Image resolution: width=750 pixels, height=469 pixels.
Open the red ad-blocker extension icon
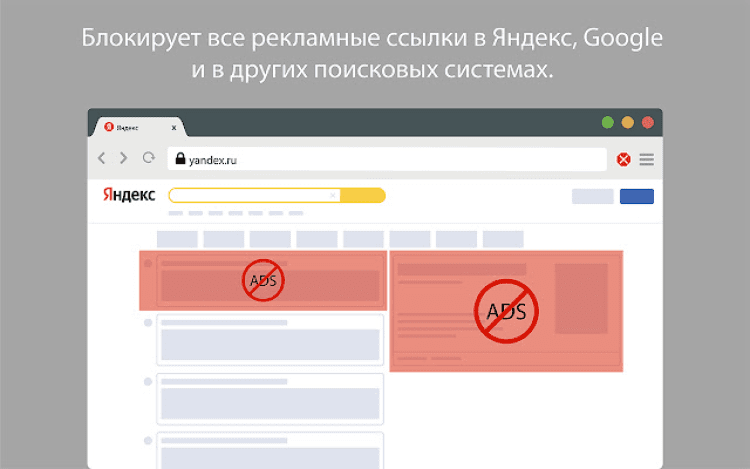click(x=623, y=159)
